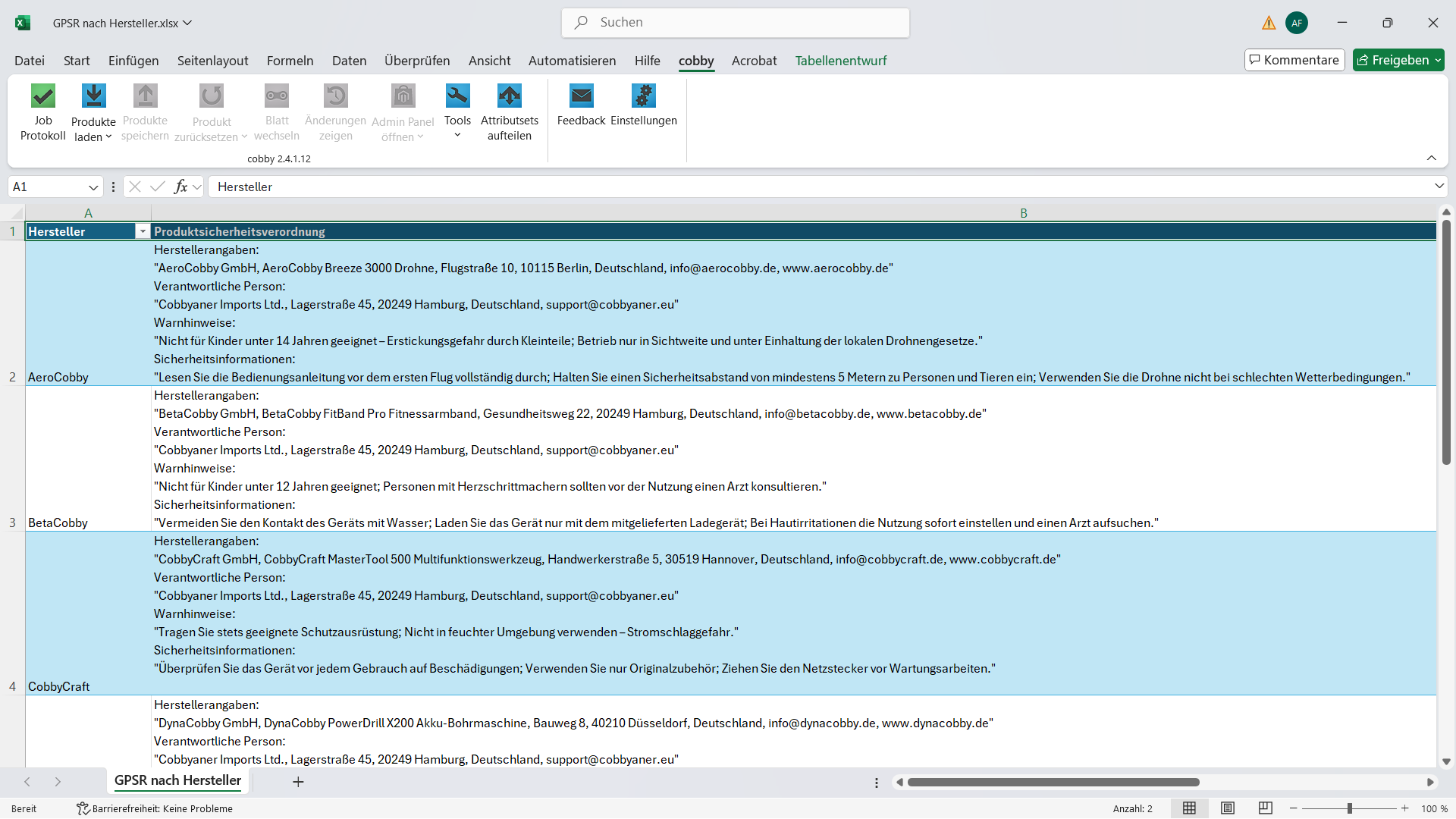Click the warning triangle icon in title bar
Image resolution: width=1456 pixels, height=819 pixels.
[1269, 23]
